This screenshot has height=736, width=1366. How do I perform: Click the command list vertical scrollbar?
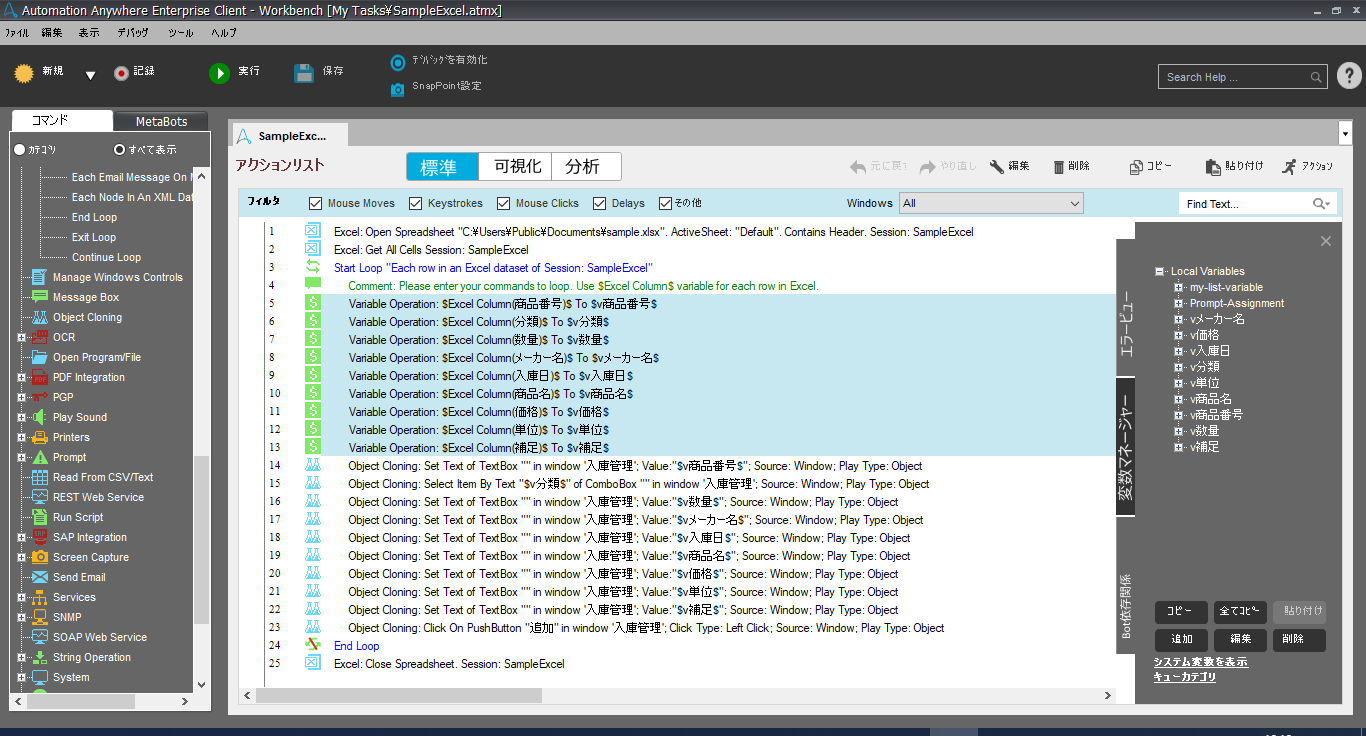201,540
